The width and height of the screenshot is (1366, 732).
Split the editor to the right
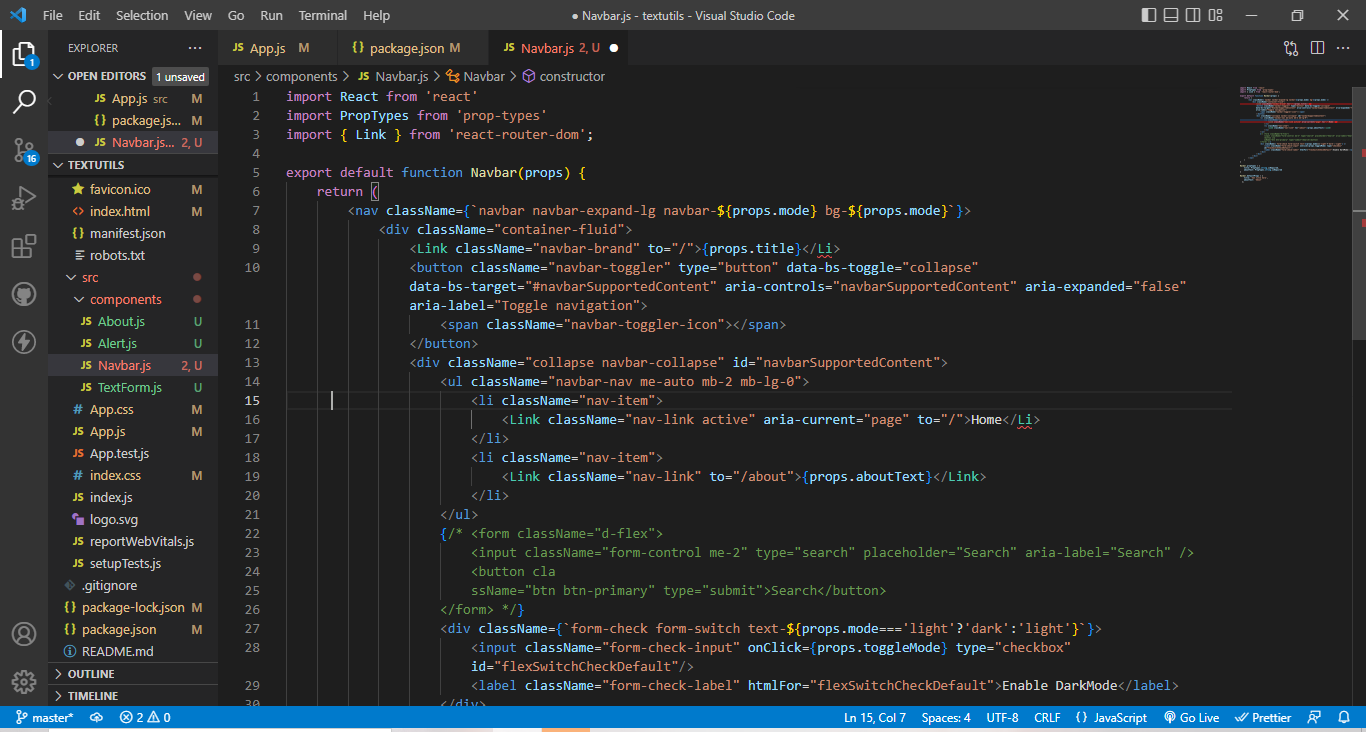point(1317,48)
